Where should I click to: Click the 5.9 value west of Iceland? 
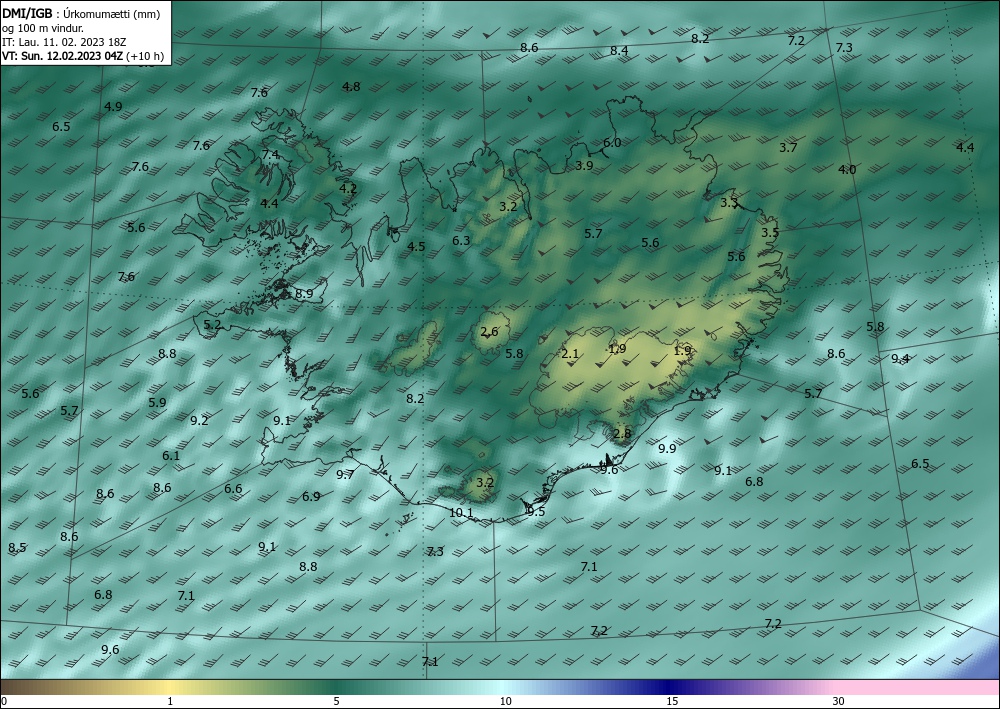[158, 402]
